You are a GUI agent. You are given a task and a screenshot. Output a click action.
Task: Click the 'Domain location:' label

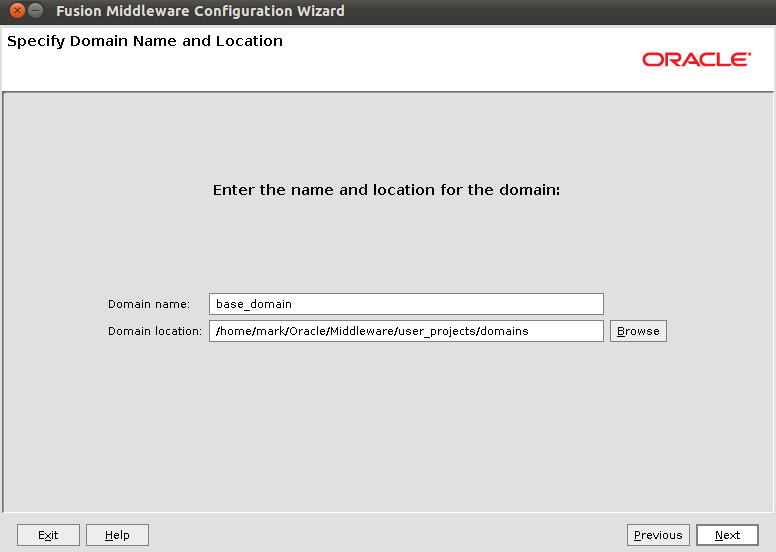tap(155, 331)
